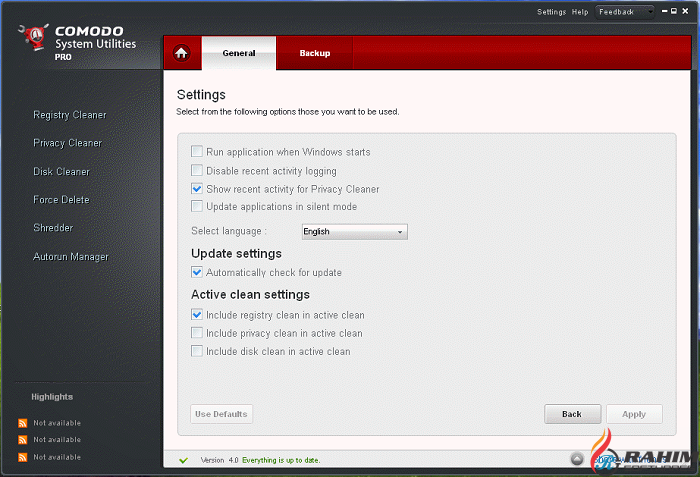Close the Comodo window
Viewport: 700px width, 477px height.
[685, 11]
